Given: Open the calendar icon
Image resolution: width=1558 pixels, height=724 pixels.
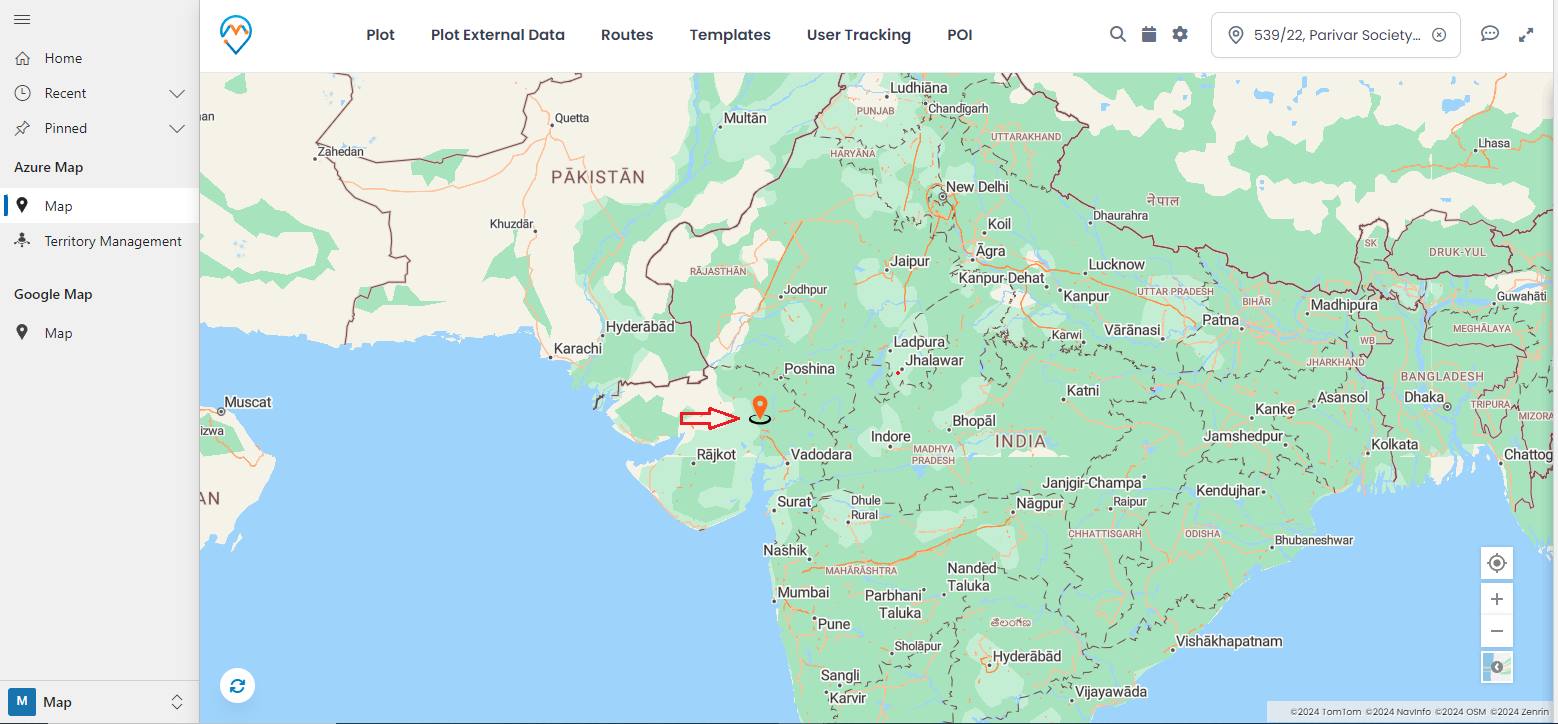Looking at the screenshot, I should click(x=1149, y=34).
